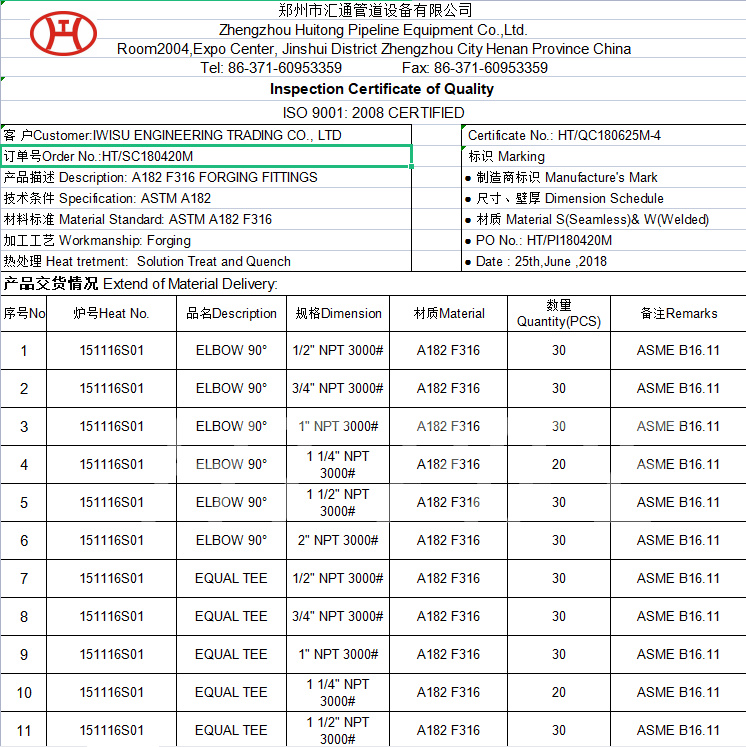Click the Chinese company name at top

[375, 10]
